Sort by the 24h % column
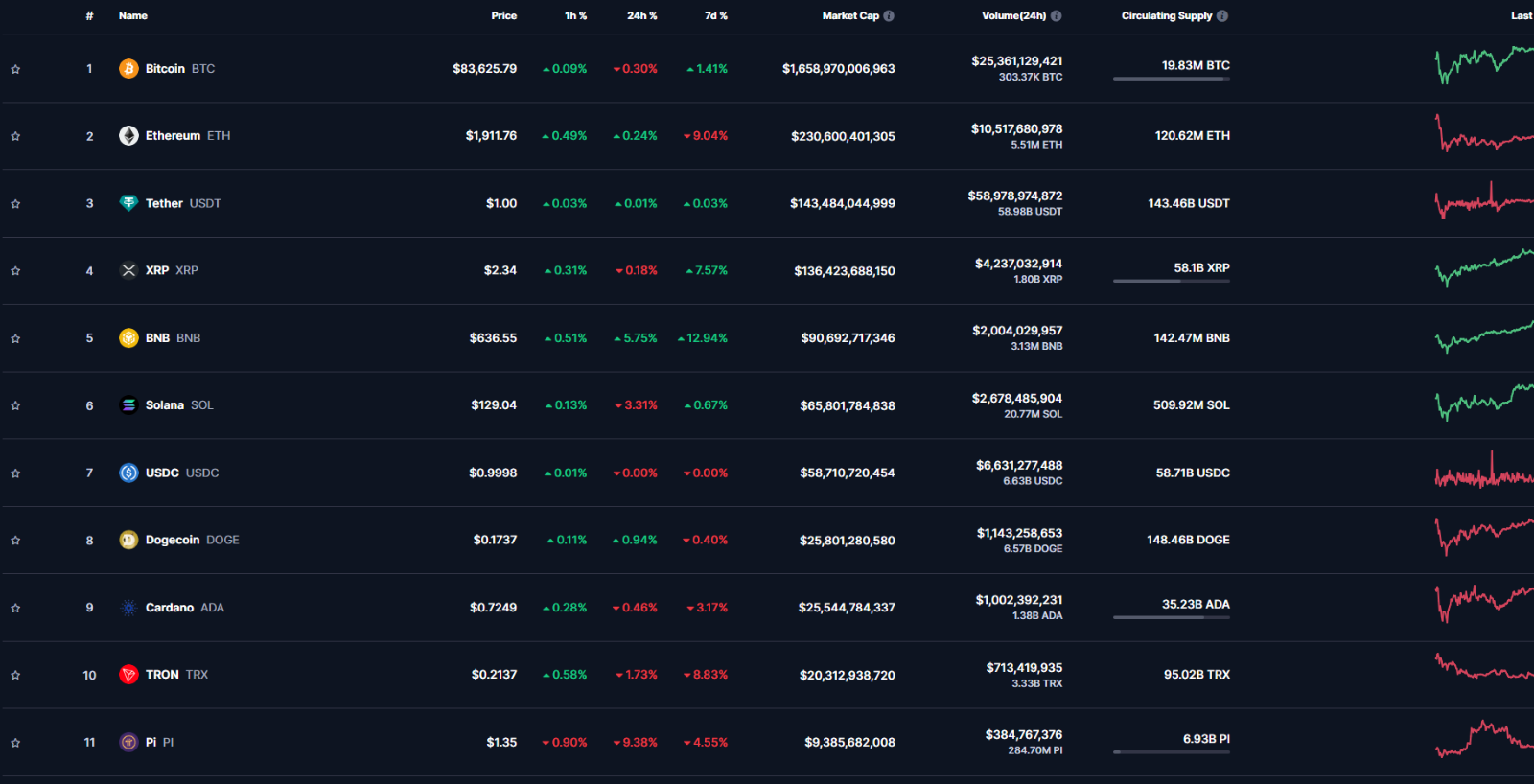The image size is (1534, 784). [642, 16]
